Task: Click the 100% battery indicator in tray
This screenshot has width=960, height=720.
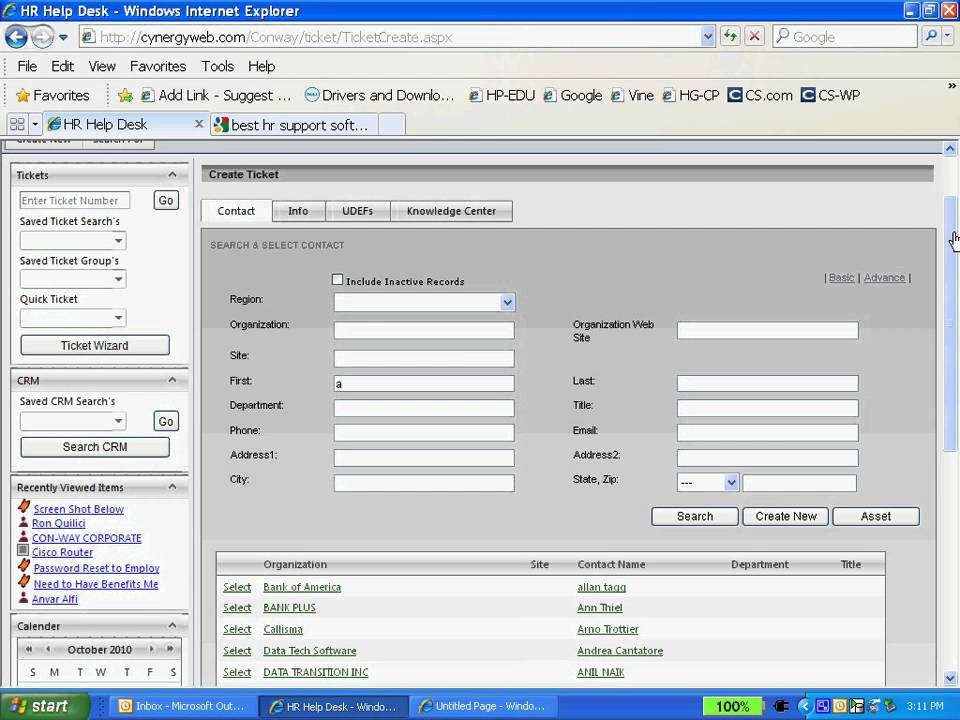Action: [x=732, y=707]
